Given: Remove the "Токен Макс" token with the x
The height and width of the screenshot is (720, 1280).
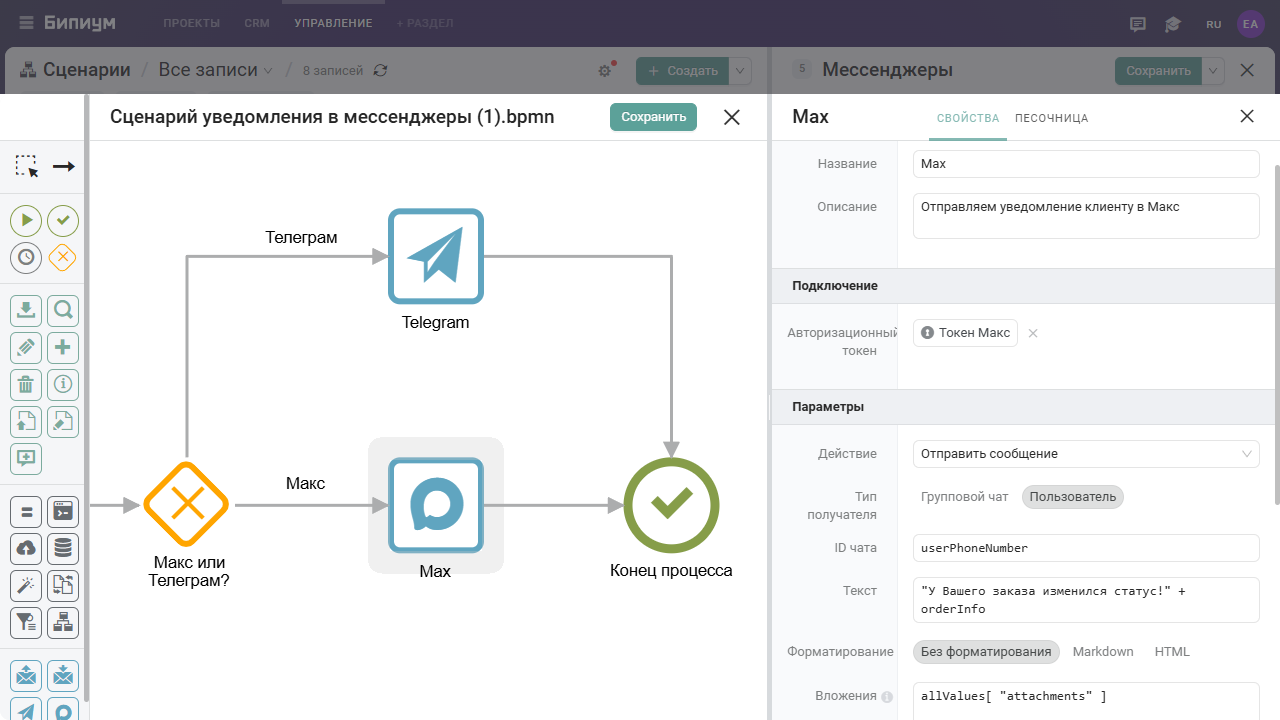Looking at the screenshot, I should click(x=1033, y=333).
